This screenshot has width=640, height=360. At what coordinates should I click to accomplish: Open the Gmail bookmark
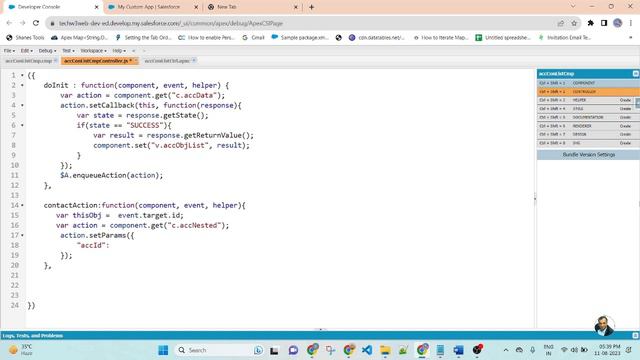[253, 38]
